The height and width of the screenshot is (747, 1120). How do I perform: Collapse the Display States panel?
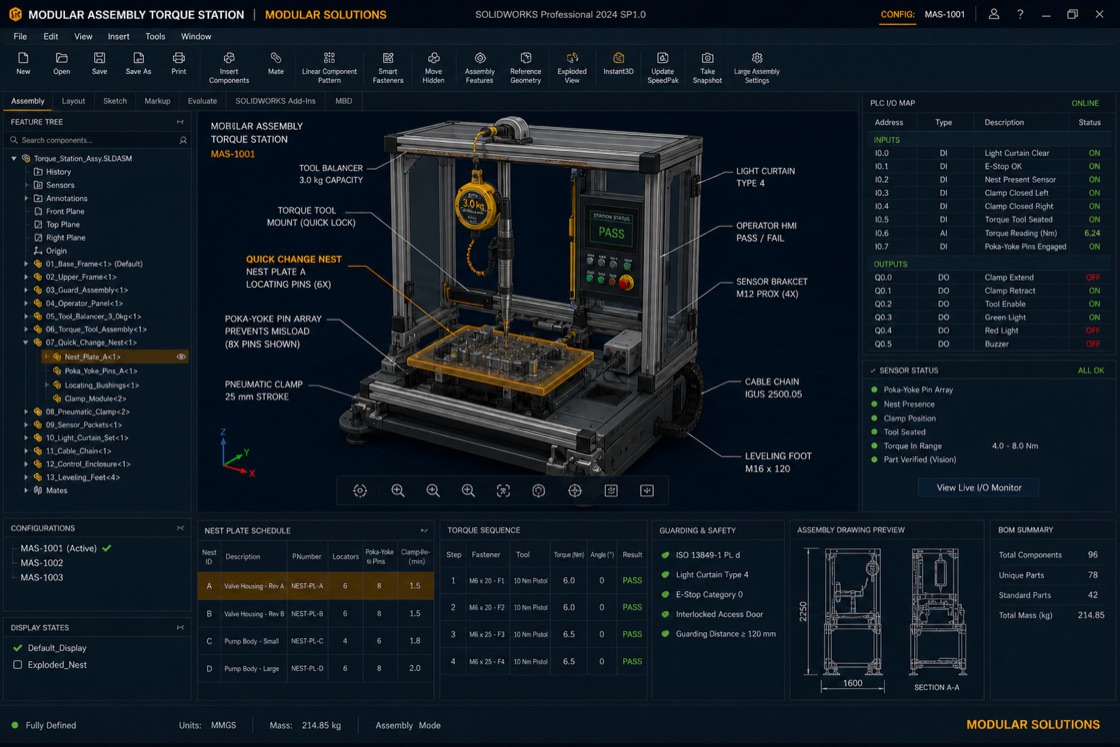tap(180, 628)
